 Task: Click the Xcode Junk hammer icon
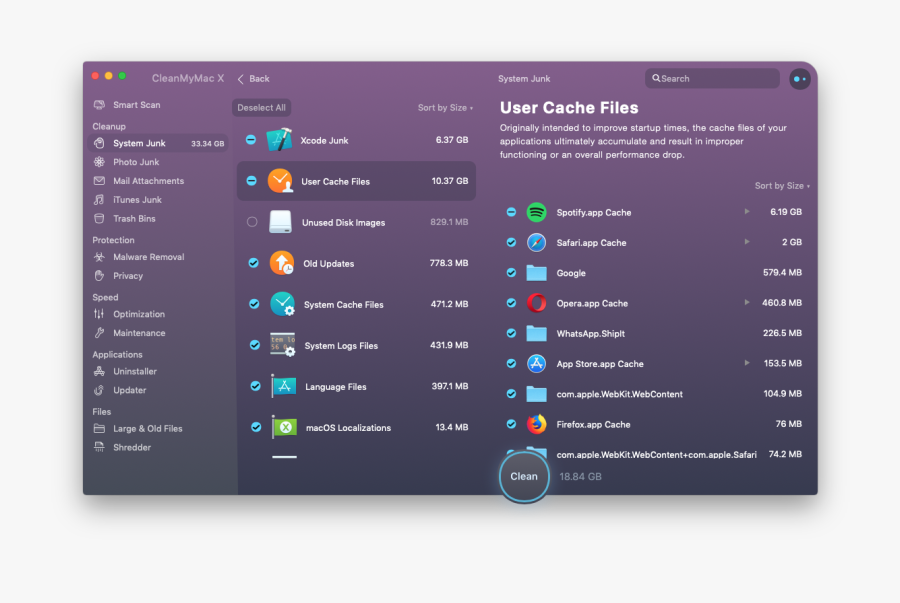point(280,141)
